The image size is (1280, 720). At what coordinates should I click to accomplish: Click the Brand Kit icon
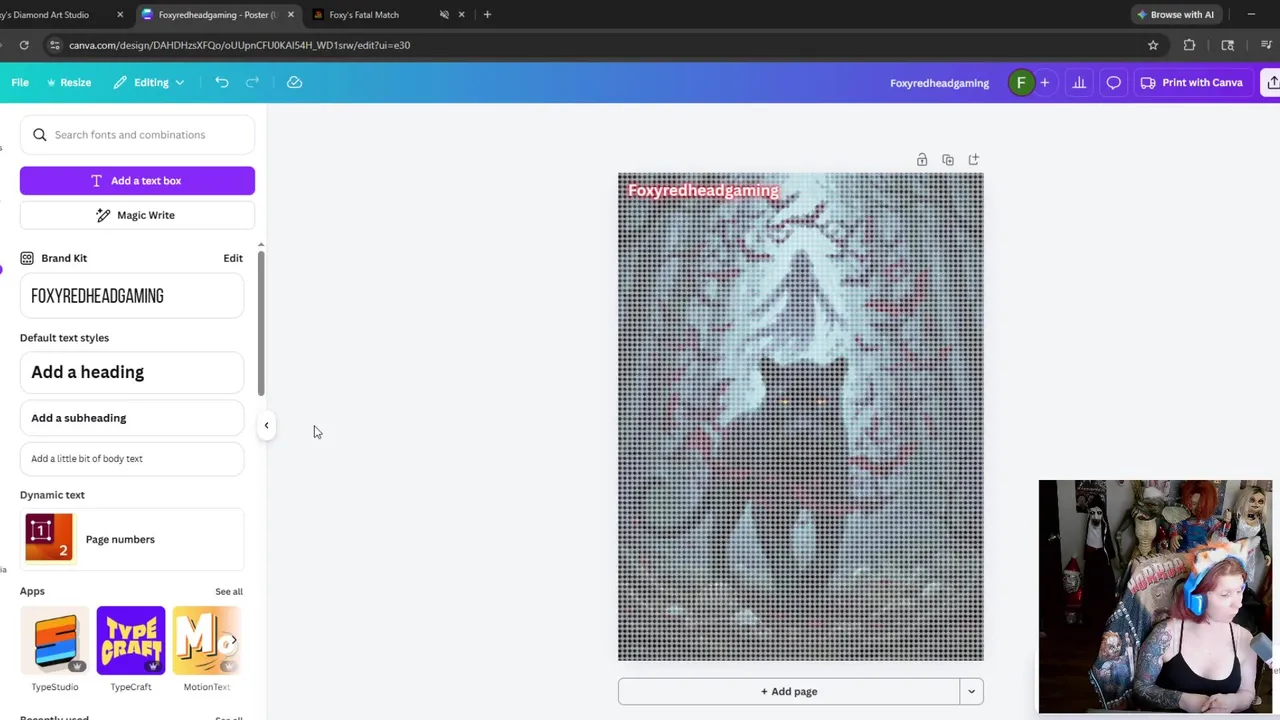point(27,258)
